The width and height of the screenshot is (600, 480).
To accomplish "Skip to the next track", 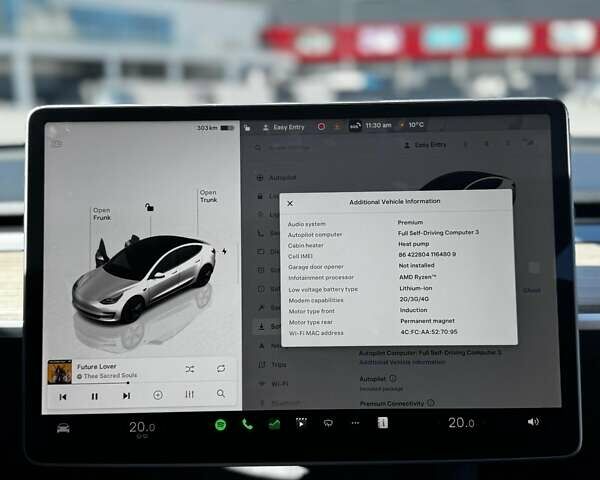I will (x=126, y=395).
